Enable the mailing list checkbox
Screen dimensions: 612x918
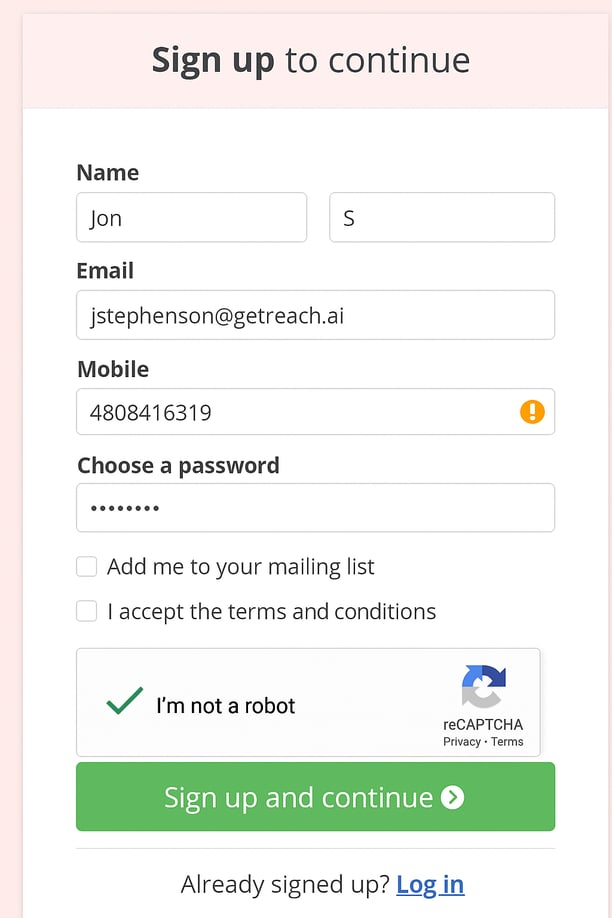click(87, 567)
